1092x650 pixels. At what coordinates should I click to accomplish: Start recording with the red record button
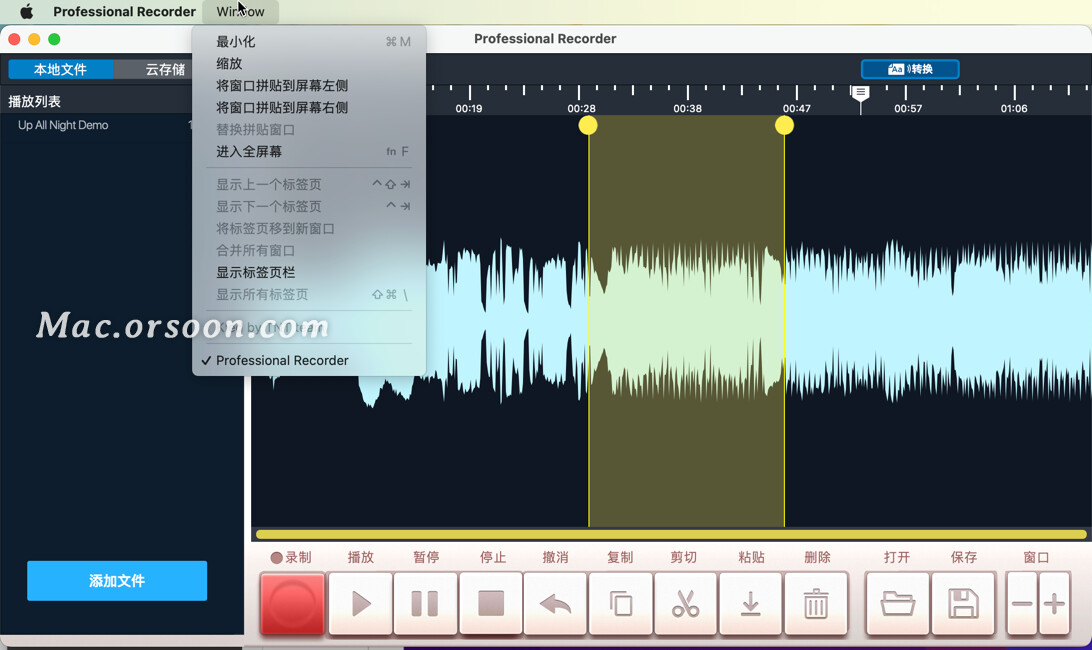pos(292,603)
